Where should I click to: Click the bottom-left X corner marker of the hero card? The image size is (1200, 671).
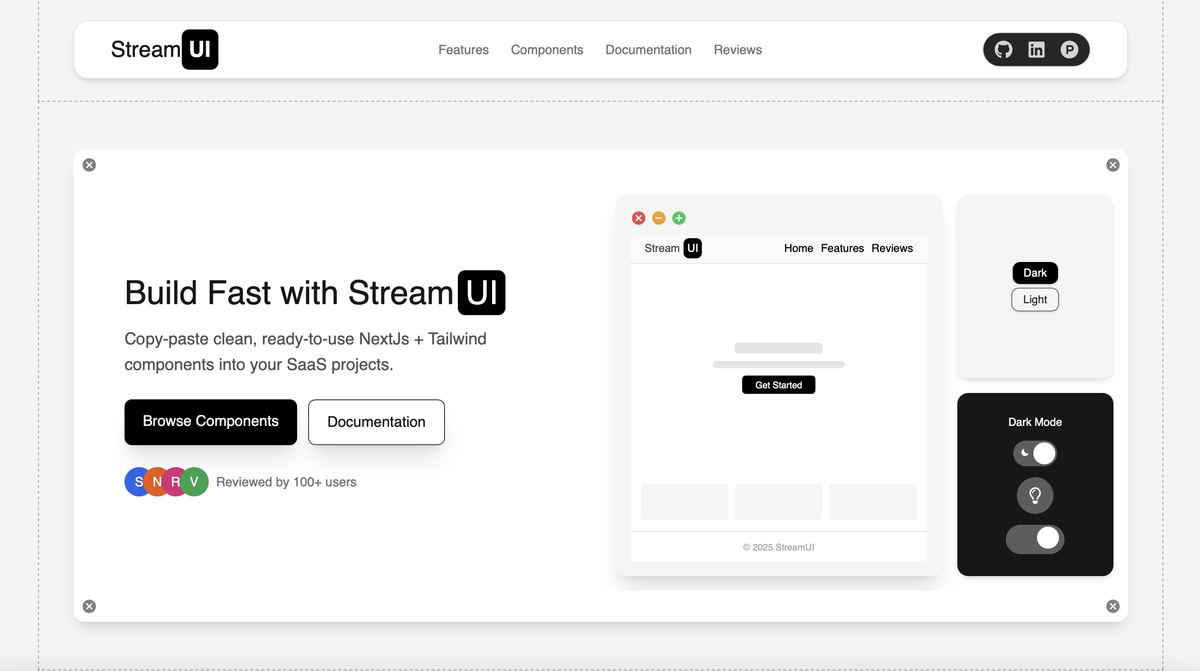(x=89, y=606)
